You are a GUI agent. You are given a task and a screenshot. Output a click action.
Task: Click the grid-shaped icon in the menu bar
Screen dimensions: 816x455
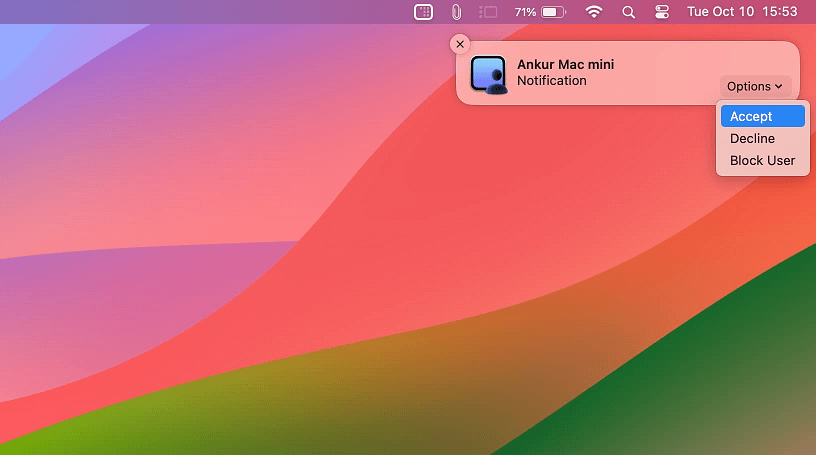[423, 12]
